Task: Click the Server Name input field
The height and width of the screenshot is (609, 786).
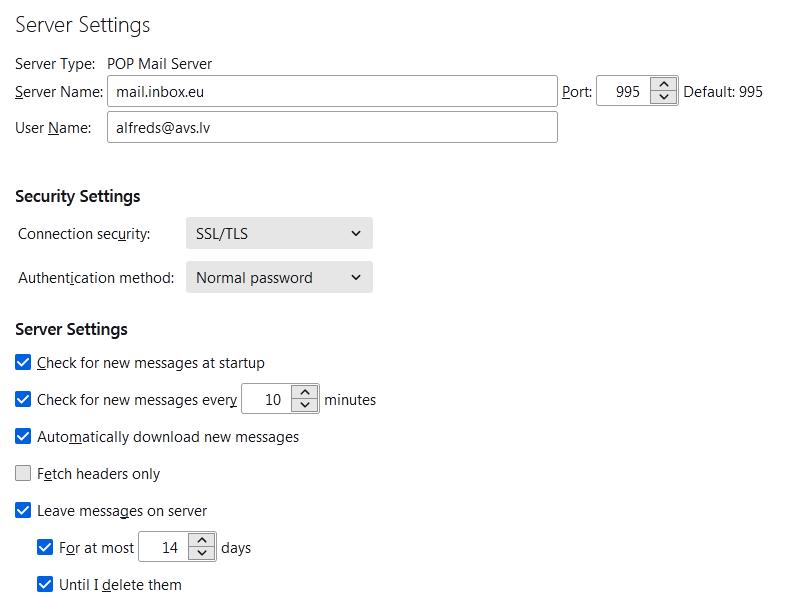Action: point(331,91)
